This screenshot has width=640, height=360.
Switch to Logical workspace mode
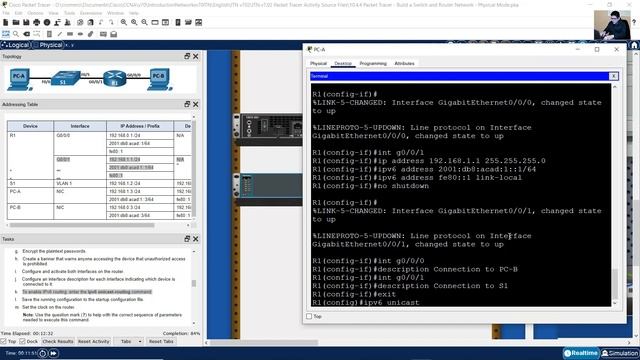(16, 45)
